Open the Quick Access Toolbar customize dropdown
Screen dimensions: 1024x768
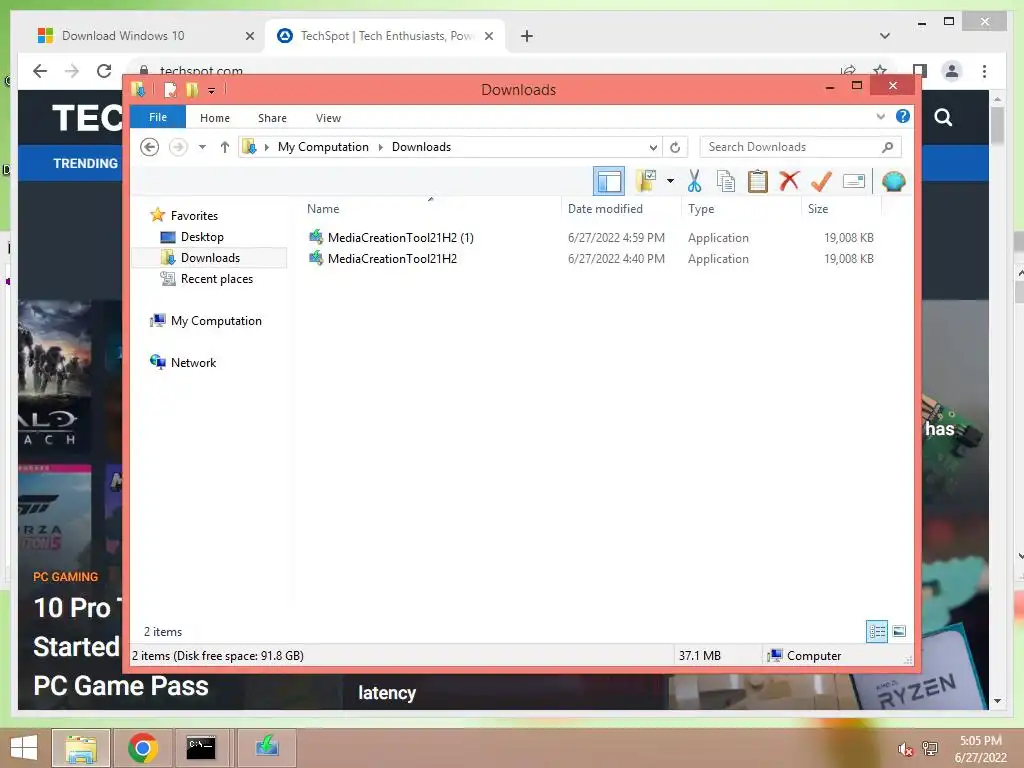pyautogui.click(x=212, y=90)
